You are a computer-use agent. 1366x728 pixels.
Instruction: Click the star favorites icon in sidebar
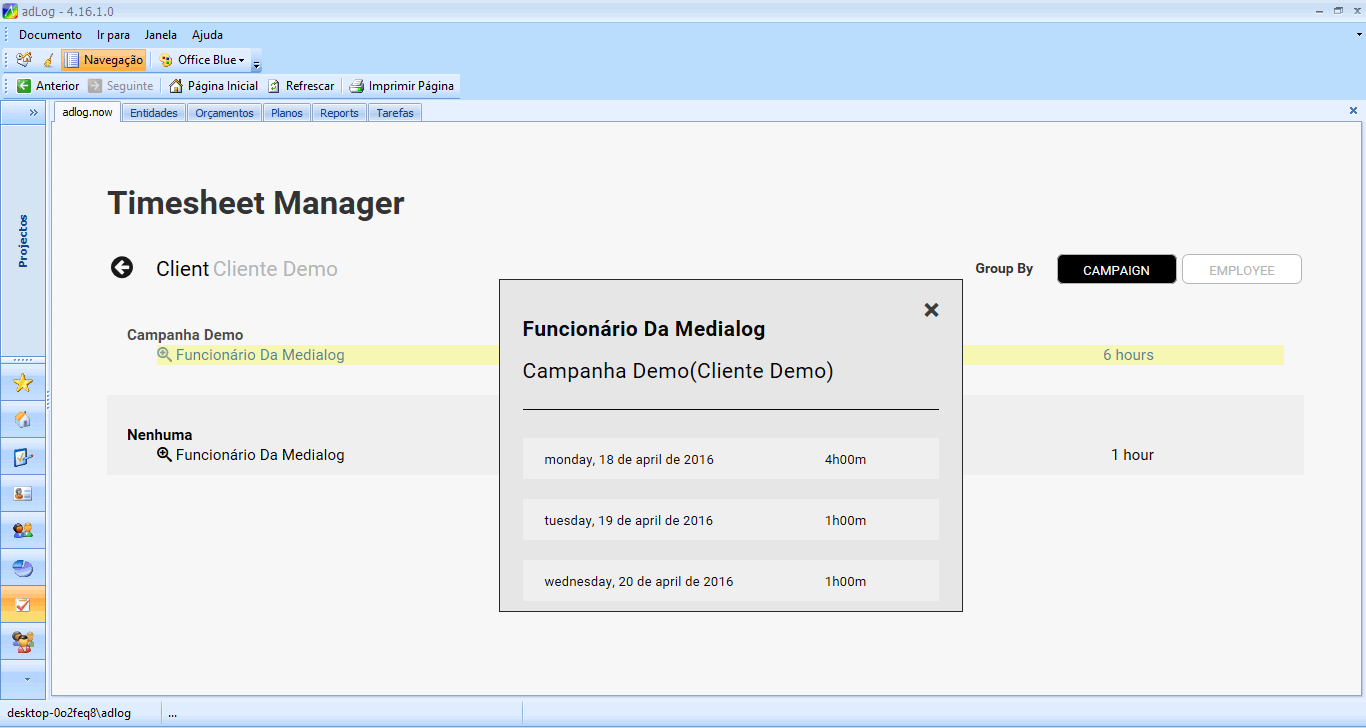[23, 384]
